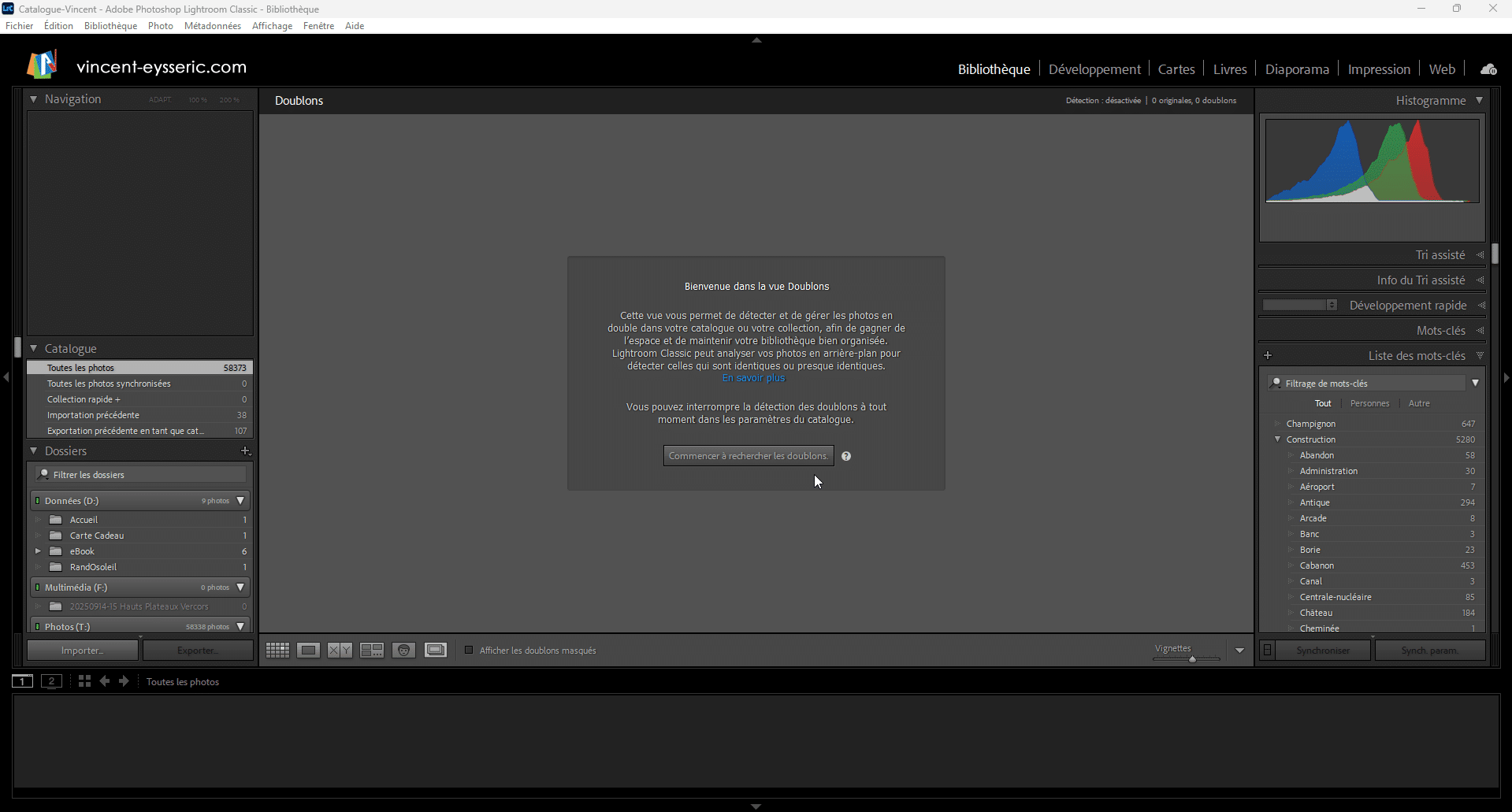Image resolution: width=1512 pixels, height=812 pixels.
Task: Open filmstrip grid shortcut icon
Action: tap(84, 681)
